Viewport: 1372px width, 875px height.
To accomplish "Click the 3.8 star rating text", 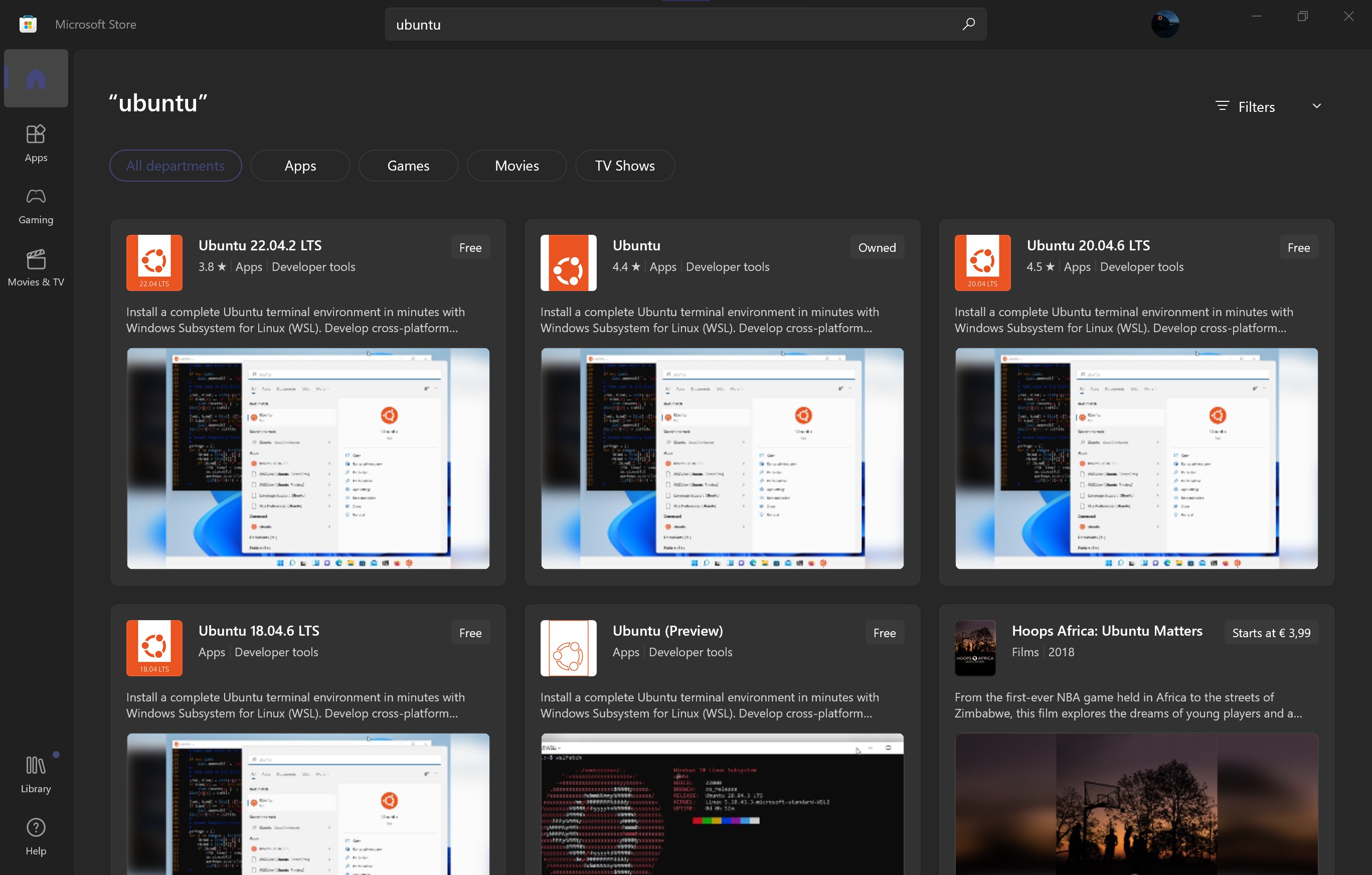I will tap(213, 267).
